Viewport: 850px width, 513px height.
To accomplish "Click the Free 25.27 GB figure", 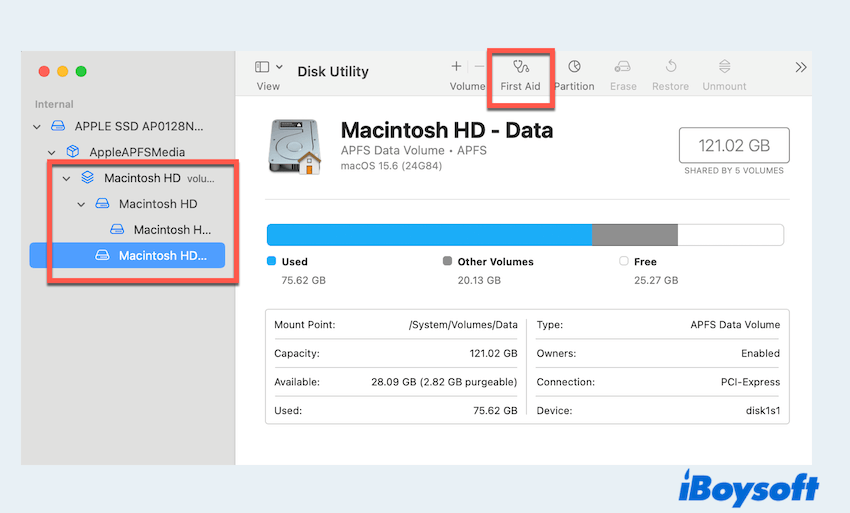I will pyautogui.click(x=656, y=280).
